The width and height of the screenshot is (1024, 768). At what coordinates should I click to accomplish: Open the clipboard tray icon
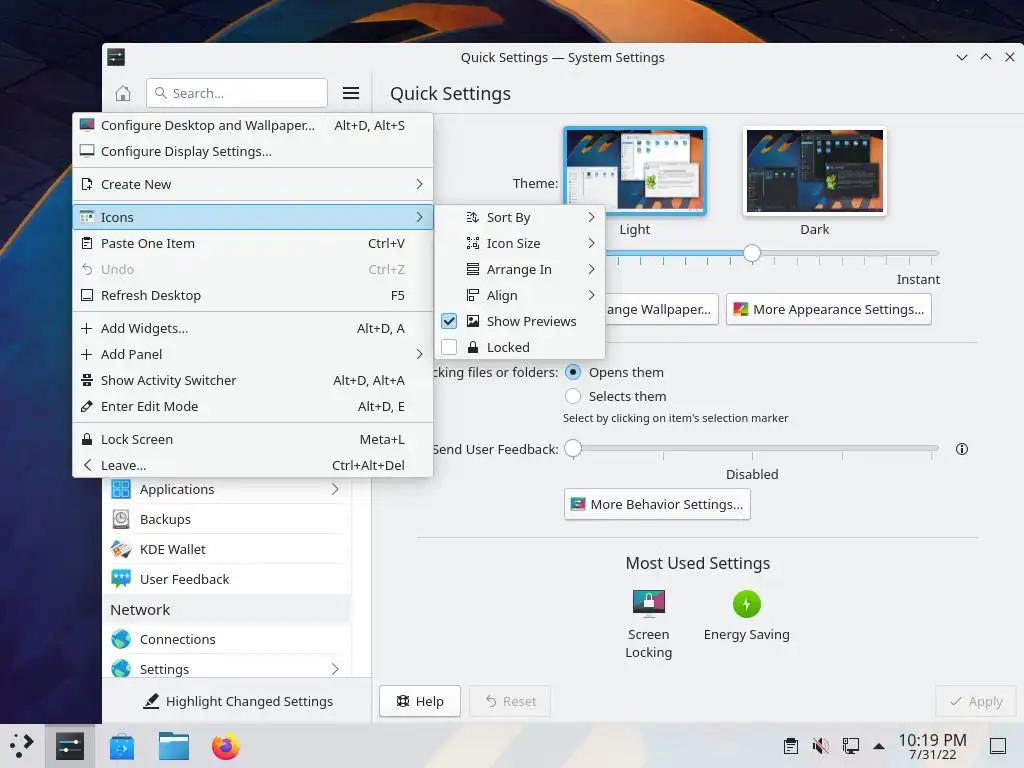[791, 746]
